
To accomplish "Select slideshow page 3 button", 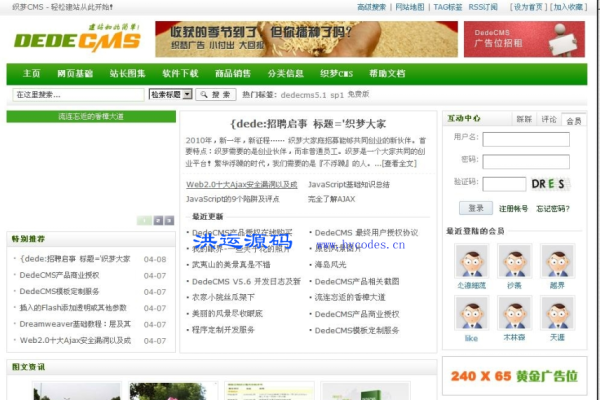I will coord(169,220).
